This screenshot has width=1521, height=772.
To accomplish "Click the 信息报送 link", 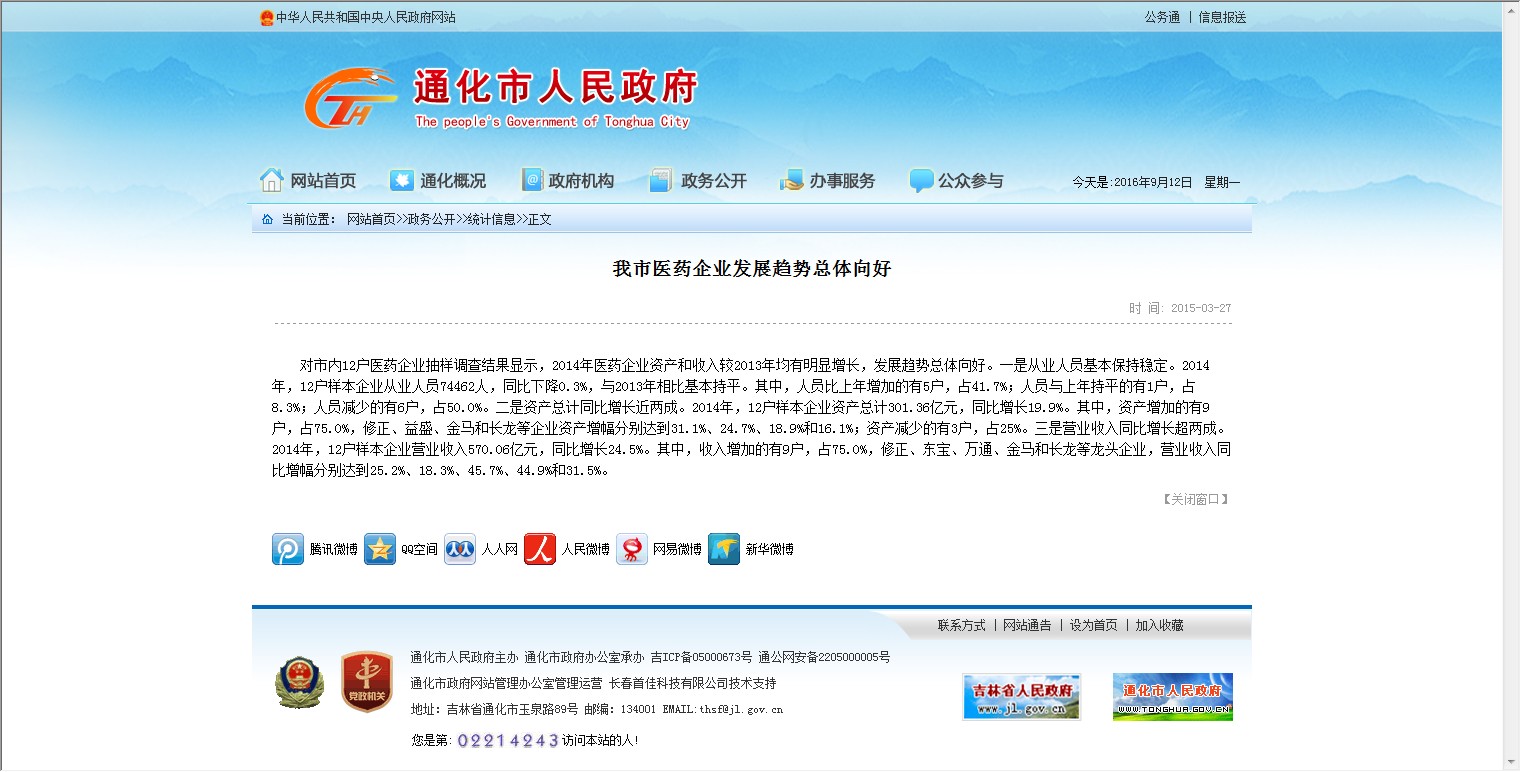I will 1222,17.
